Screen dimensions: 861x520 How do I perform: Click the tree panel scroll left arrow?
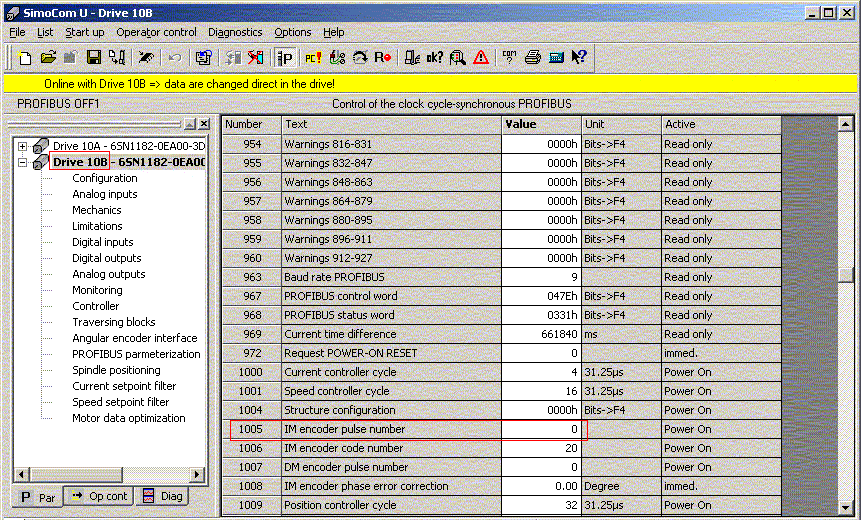point(22,474)
